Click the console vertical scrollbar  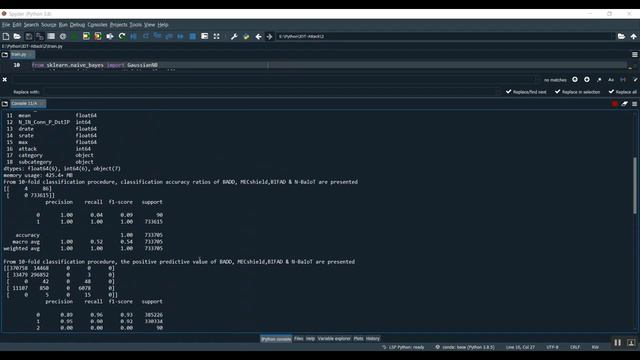(635, 185)
